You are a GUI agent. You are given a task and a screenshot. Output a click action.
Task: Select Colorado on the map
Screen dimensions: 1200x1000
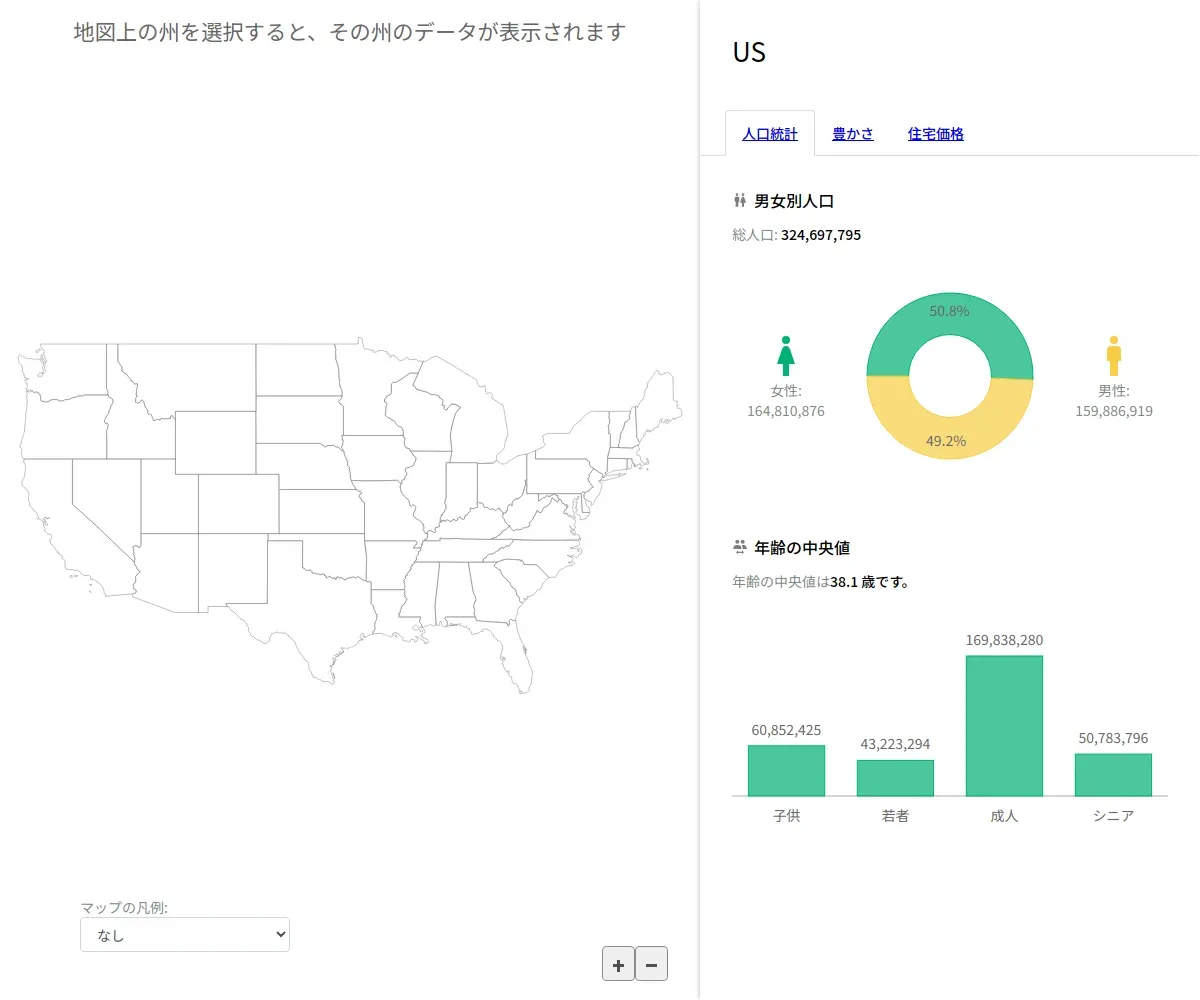click(238, 503)
